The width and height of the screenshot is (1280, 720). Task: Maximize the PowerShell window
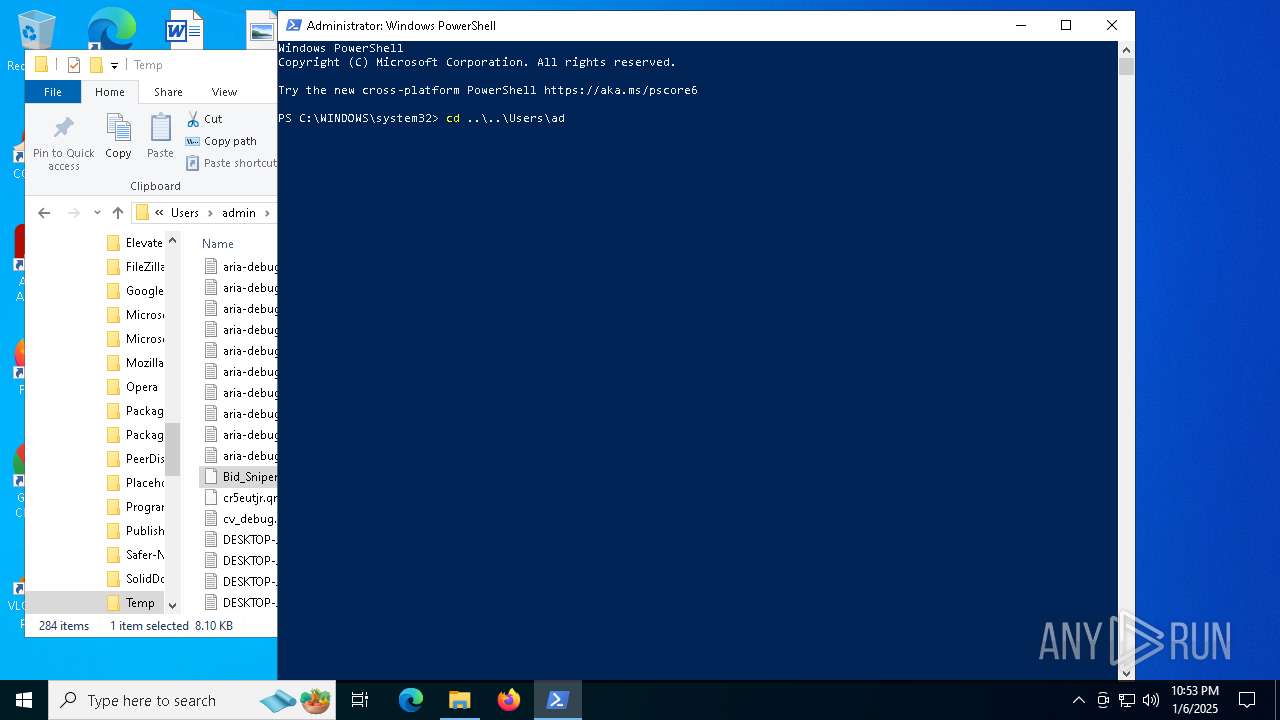point(1066,25)
